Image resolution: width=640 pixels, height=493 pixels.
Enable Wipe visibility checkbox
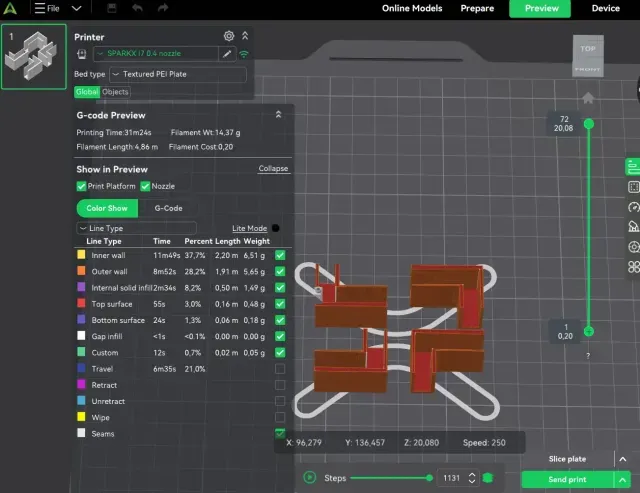[x=280, y=417]
